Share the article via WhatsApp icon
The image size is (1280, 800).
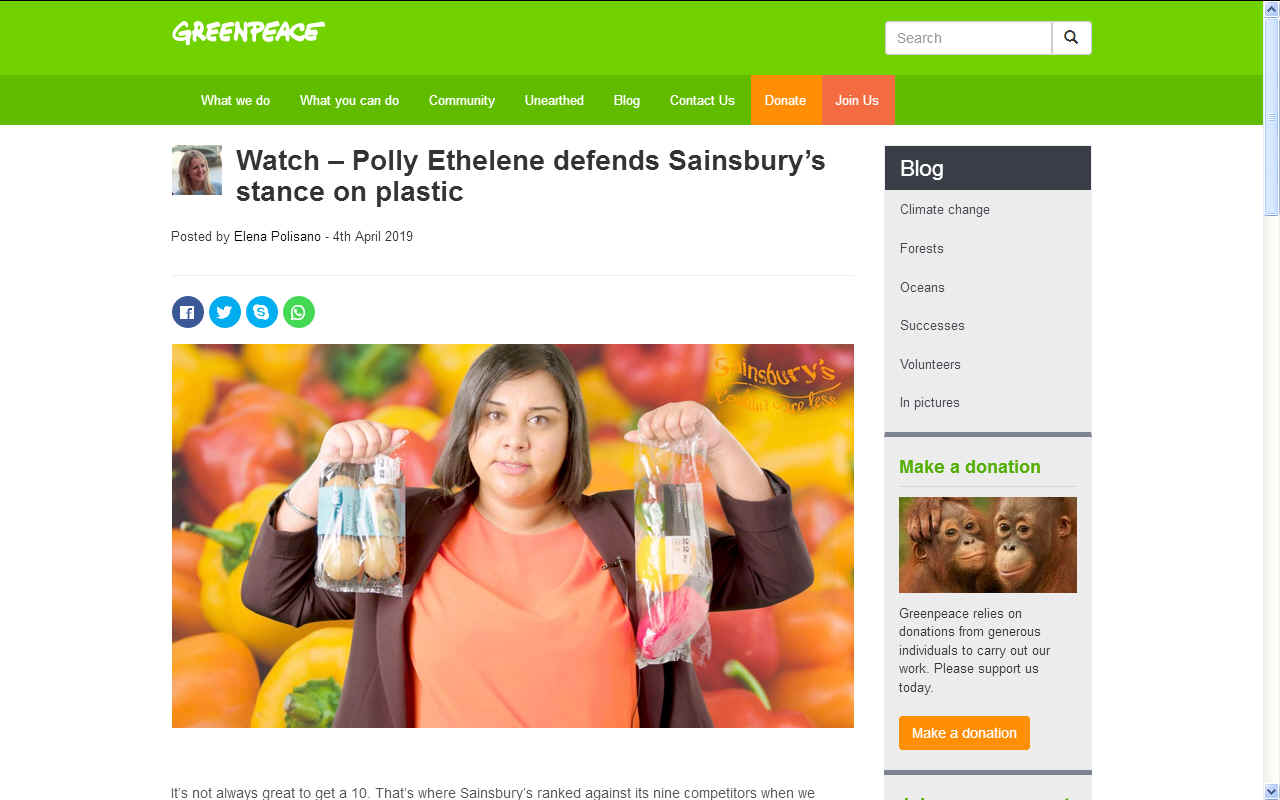pos(299,312)
